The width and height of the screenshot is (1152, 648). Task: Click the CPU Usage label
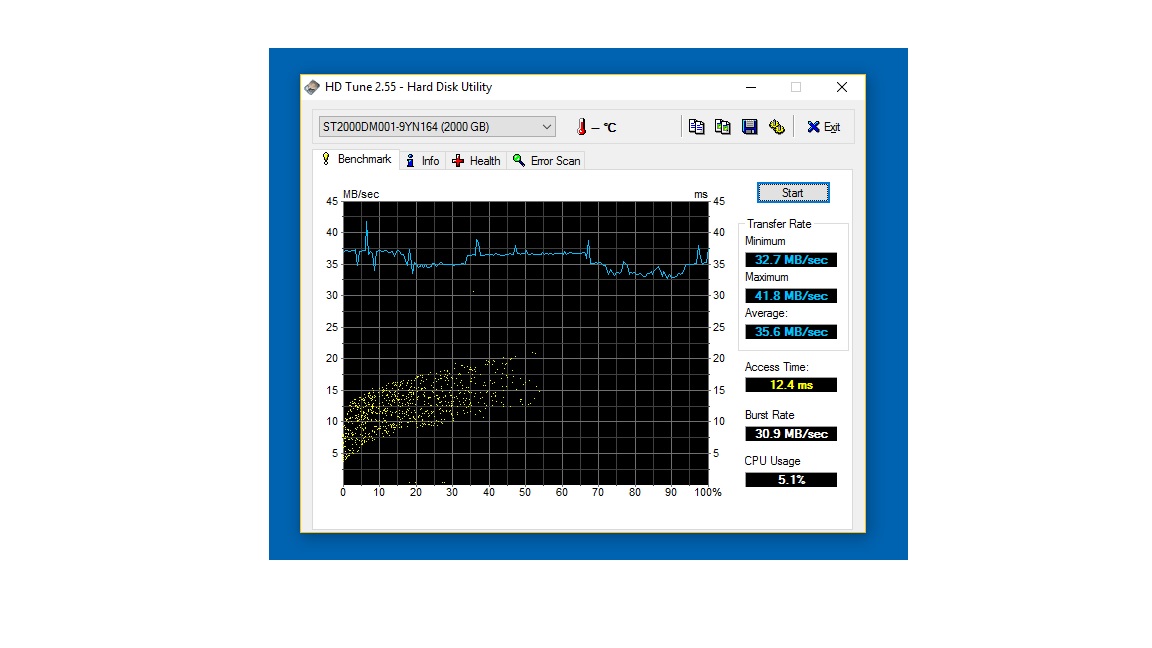click(x=772, y=461)
